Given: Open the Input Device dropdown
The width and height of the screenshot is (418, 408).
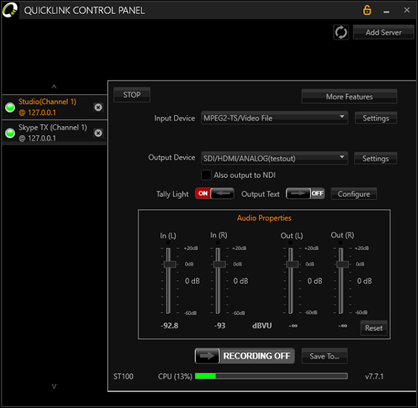Looking at the screenshot, I should point(274,118).
